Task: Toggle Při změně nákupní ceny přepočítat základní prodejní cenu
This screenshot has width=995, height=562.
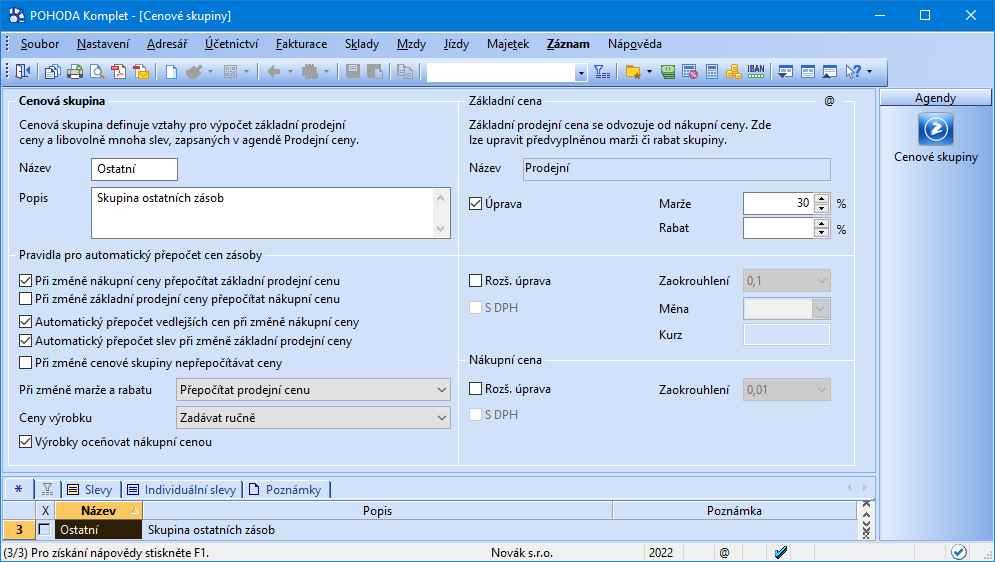Action: [x=25, y=280]
